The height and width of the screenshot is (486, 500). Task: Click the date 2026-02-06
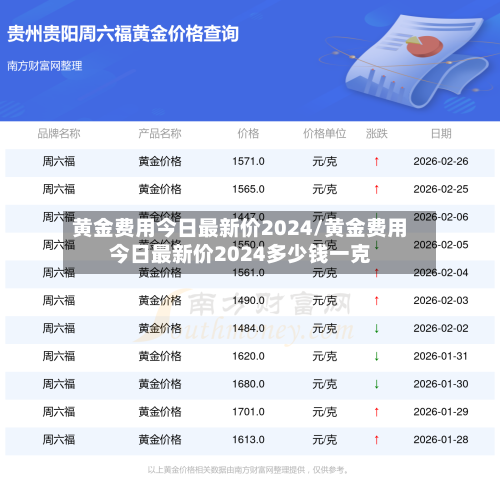(441, 217)
